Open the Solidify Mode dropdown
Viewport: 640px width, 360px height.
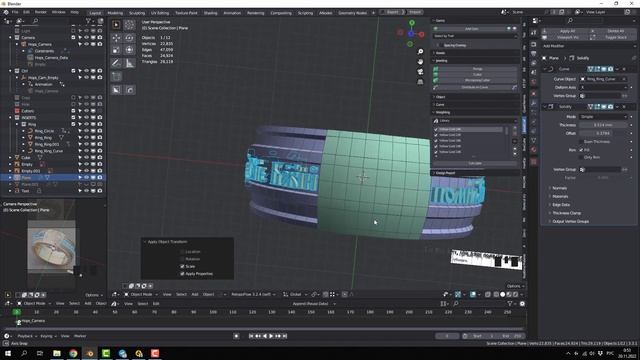tap(603, 117)
